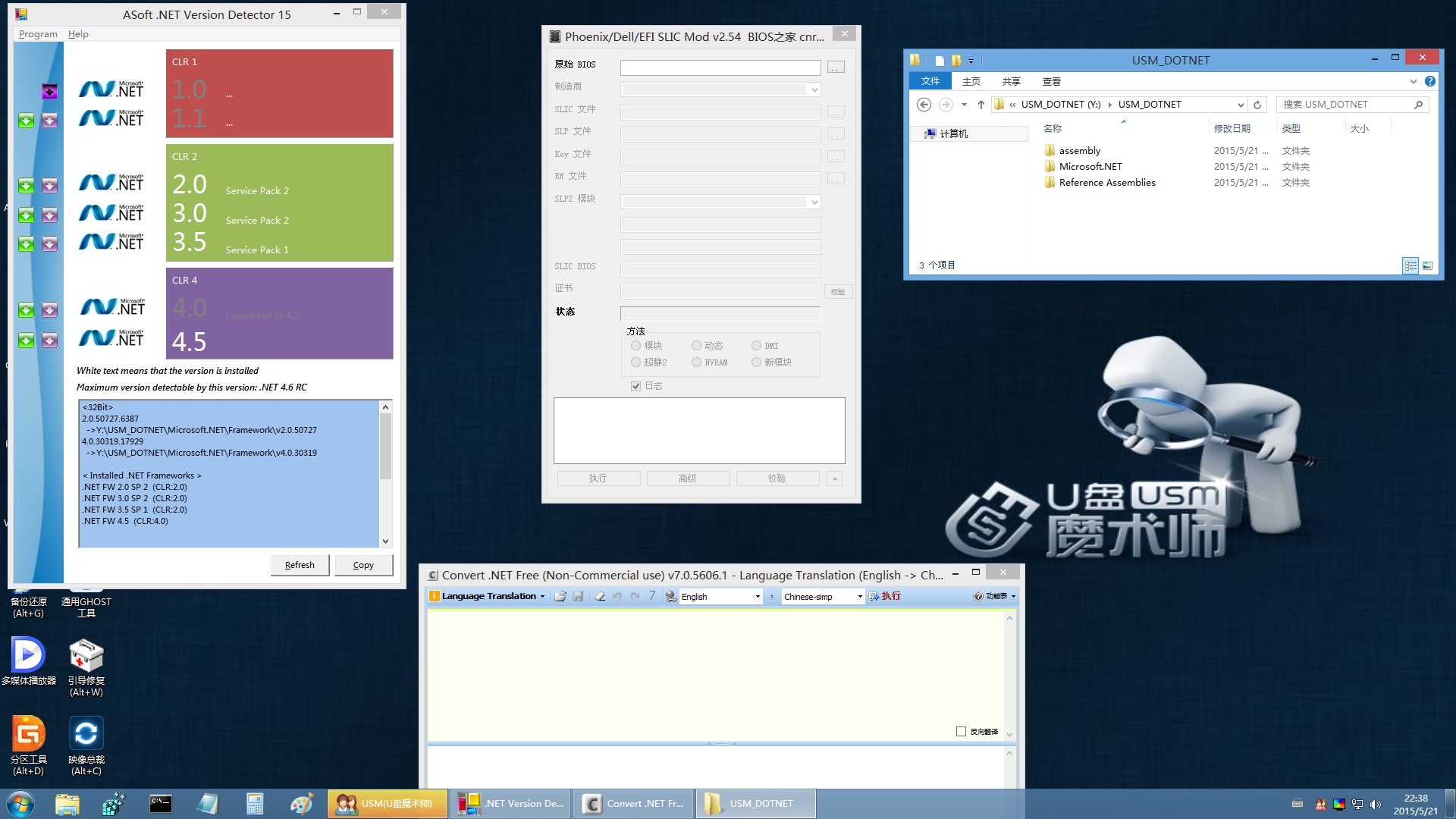1456x819 pixels.
Task: Switch explorer to details view icon
Action: [x=1410, y=265]
